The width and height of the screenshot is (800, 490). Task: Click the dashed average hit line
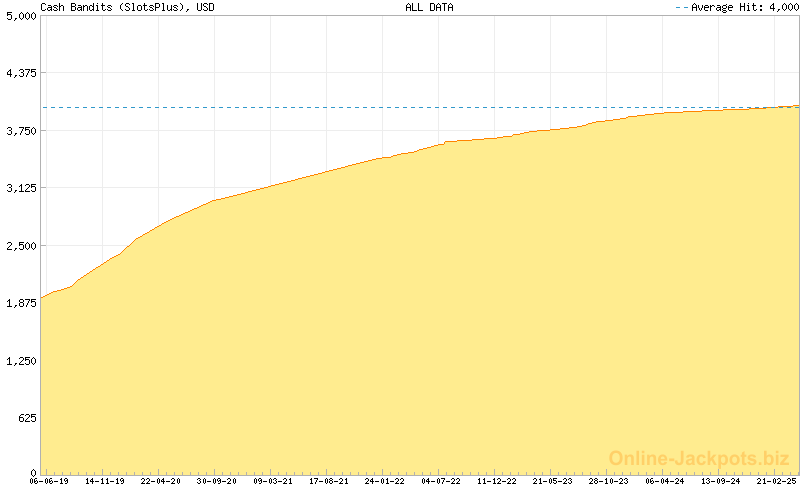pos(300,107)
